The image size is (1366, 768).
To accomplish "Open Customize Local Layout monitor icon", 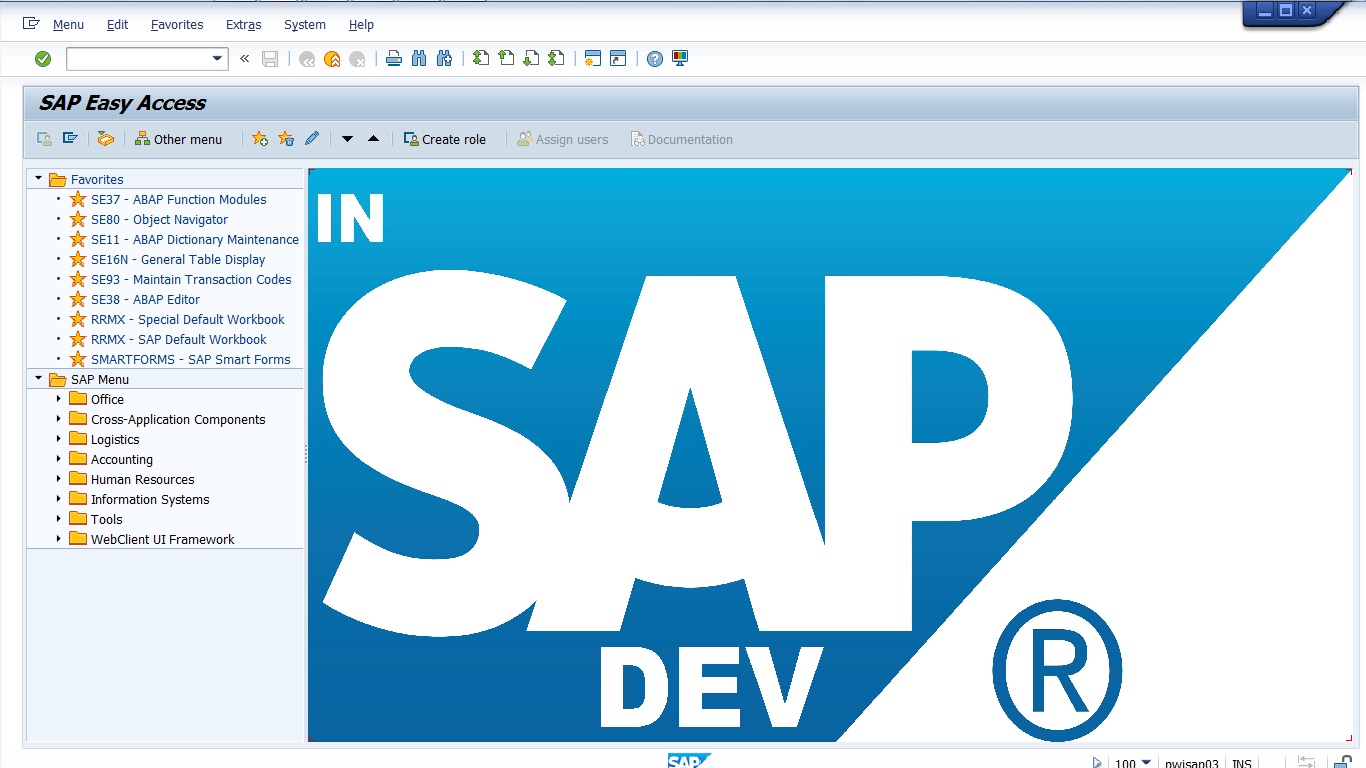I will coord(680,59).
